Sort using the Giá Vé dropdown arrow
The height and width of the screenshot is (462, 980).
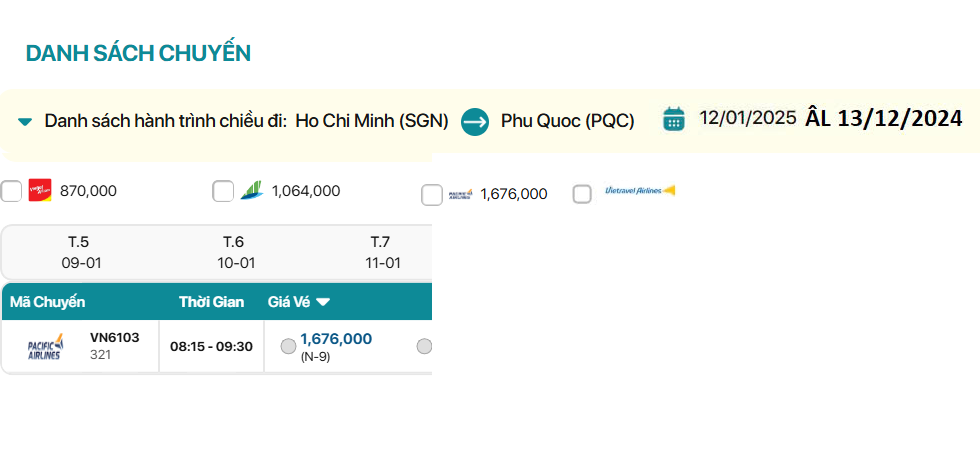tap(323, 302)
